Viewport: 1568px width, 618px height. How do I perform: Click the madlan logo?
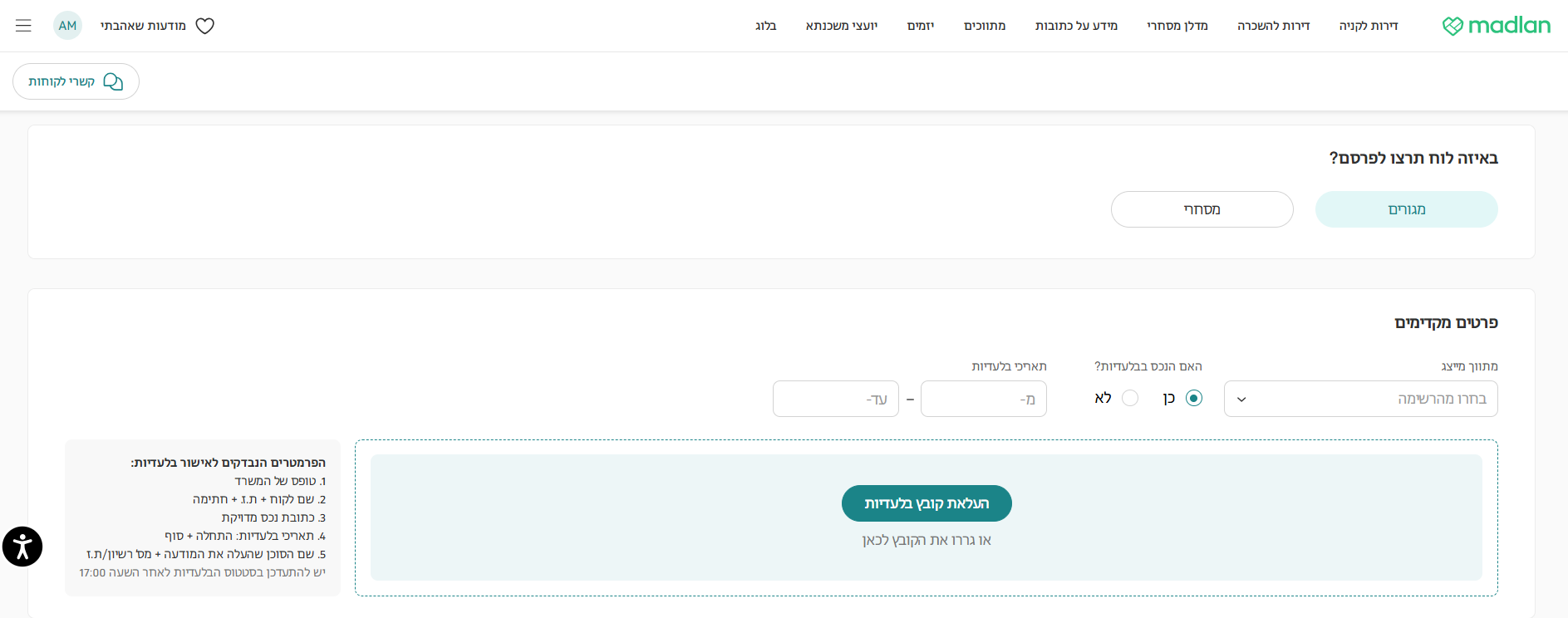[x=1496, y=26]
